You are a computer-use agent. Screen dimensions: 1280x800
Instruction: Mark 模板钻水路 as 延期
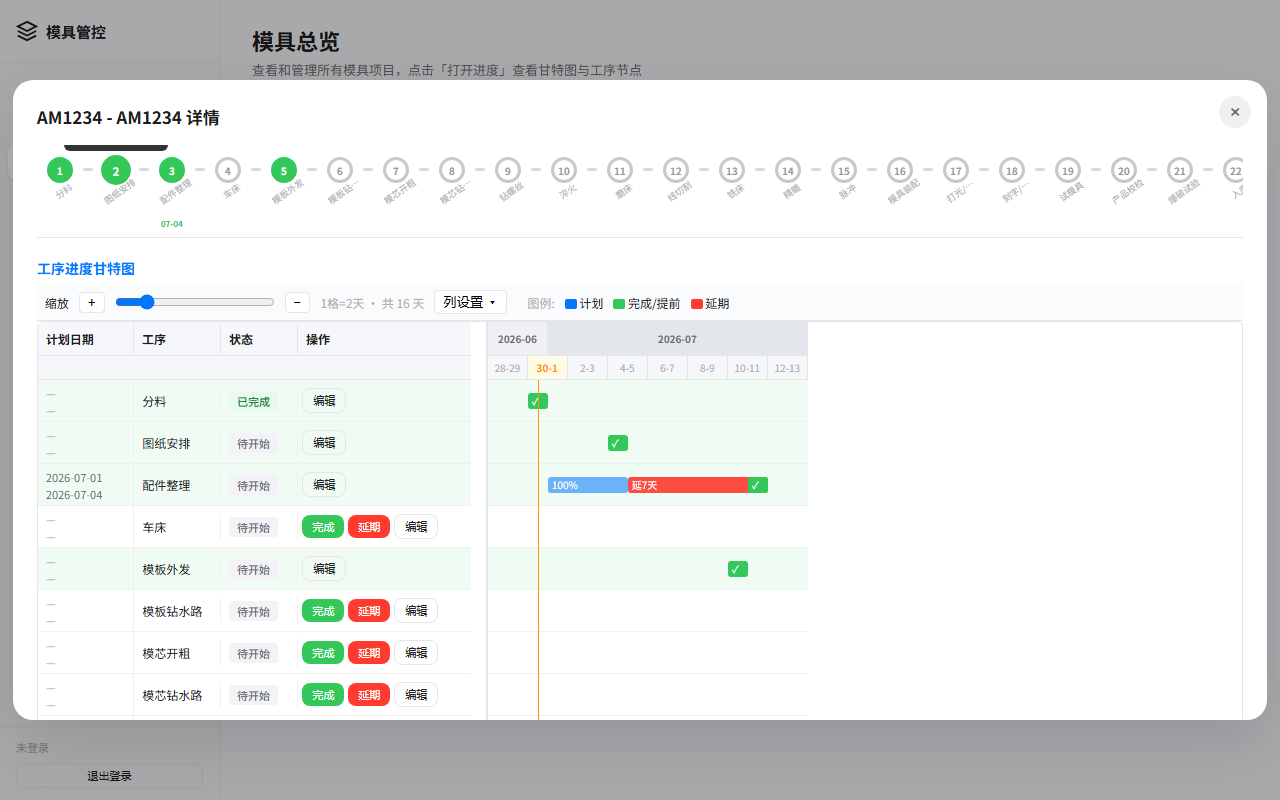click(x=369, y=611)
